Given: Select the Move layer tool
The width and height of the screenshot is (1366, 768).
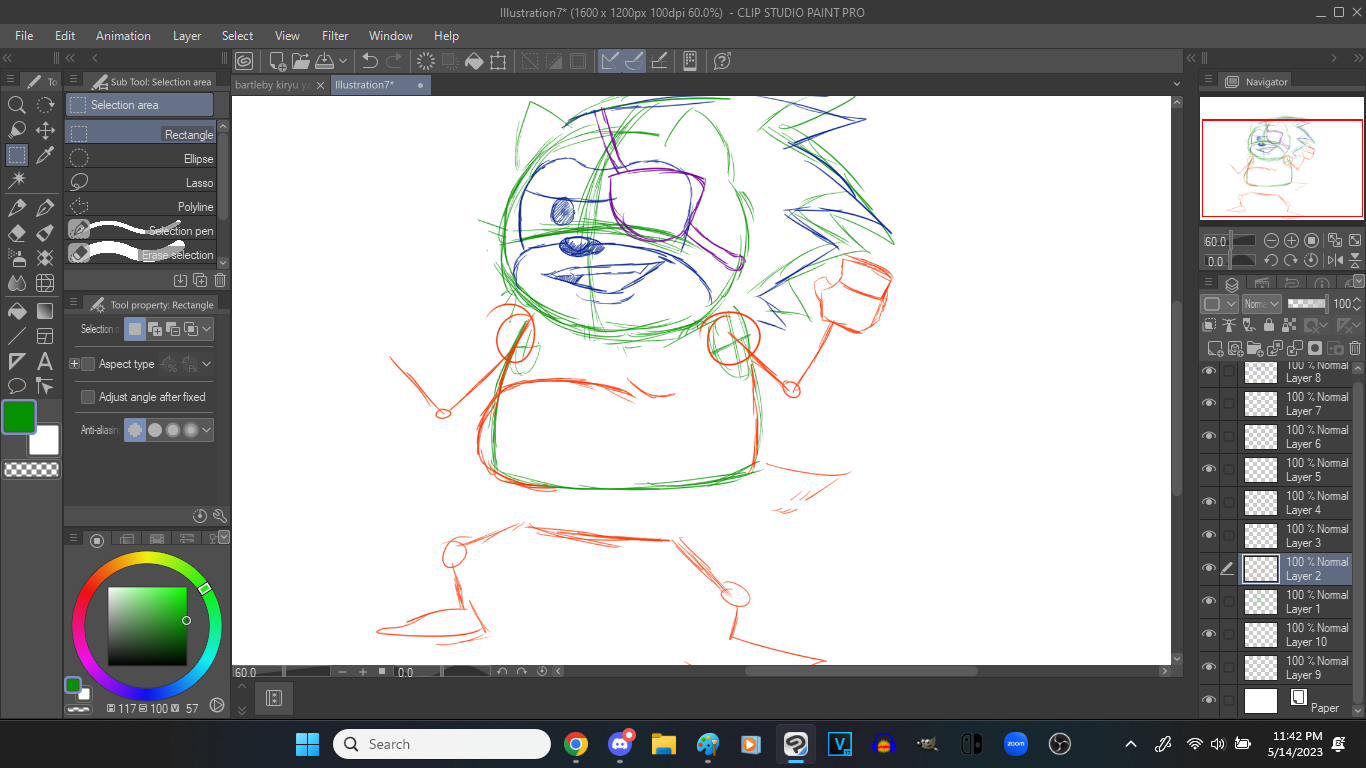Looking at the screenshot, I should click(45, 130).
